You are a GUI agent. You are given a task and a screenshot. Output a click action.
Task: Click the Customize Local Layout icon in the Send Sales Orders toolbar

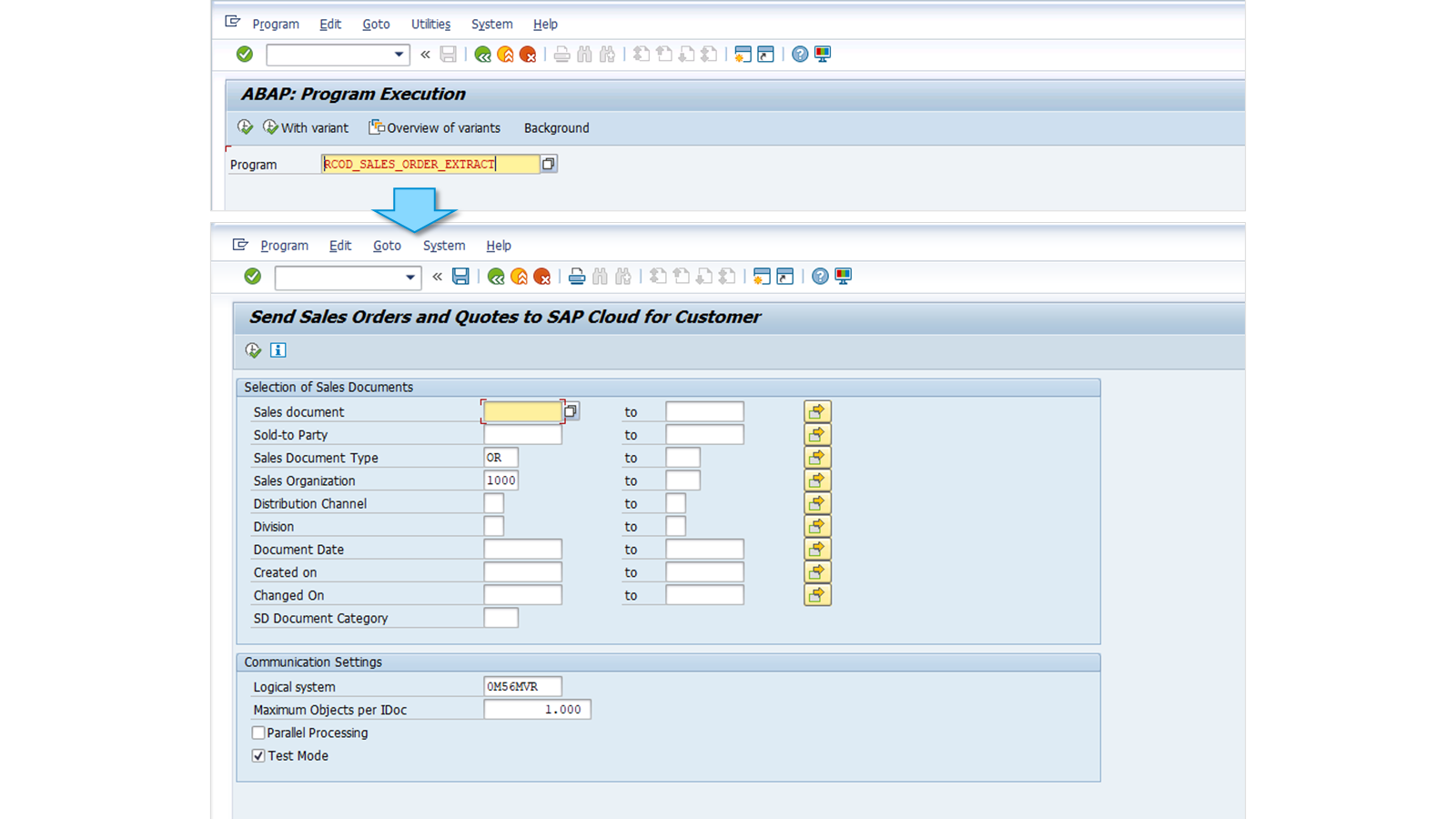(844, 277)
